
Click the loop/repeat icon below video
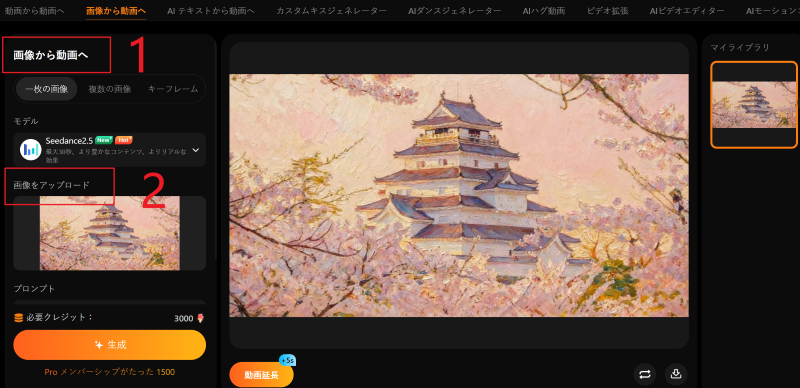[x=645, y=374]
